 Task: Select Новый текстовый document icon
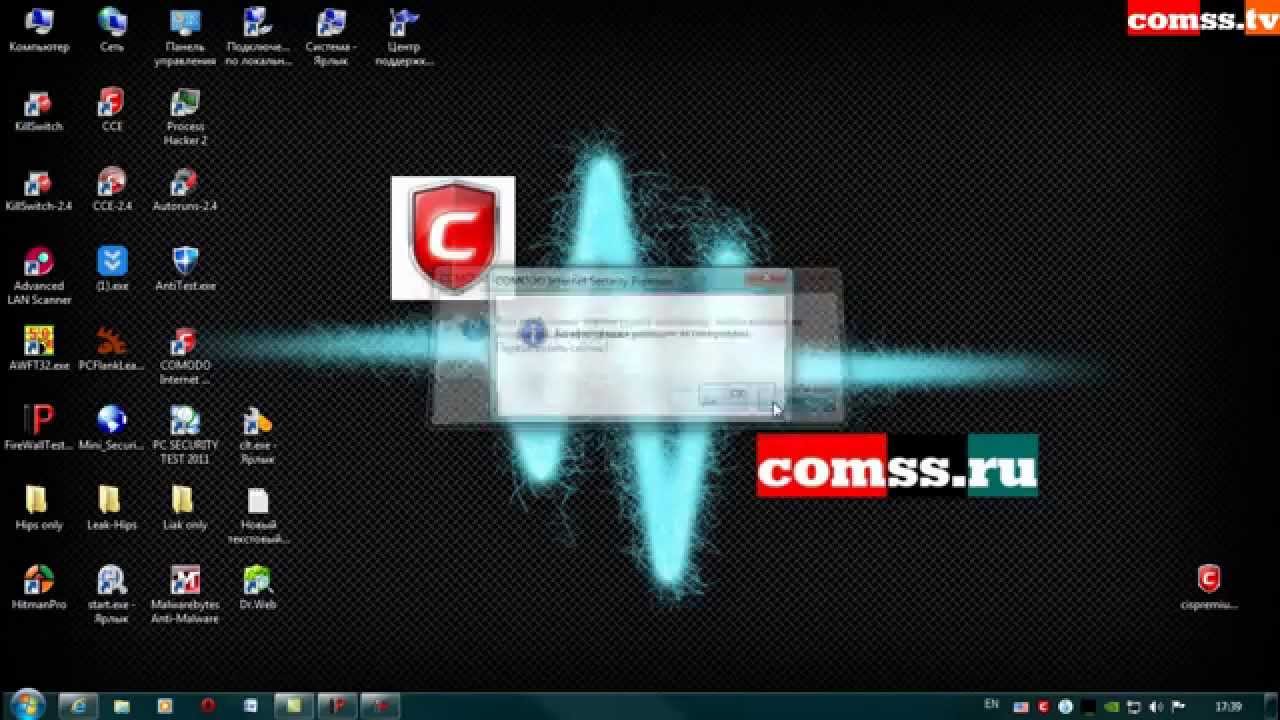point(258,515)
